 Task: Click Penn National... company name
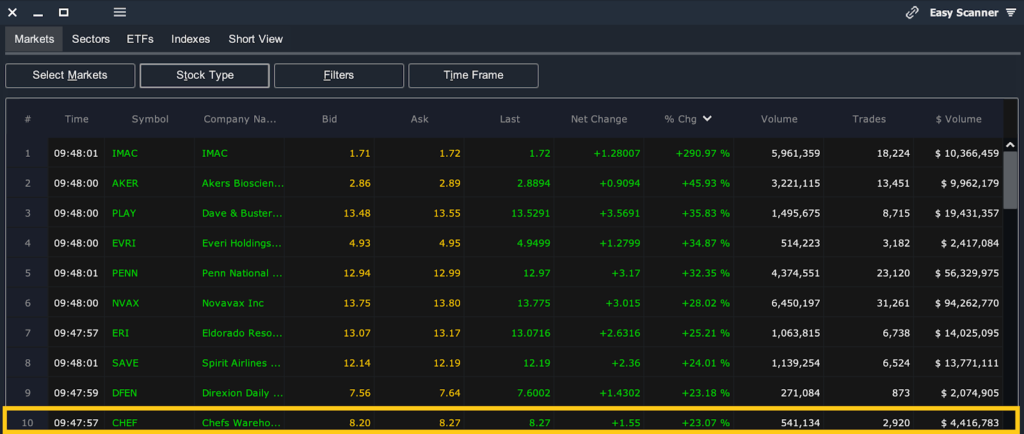tap(242, 273)
